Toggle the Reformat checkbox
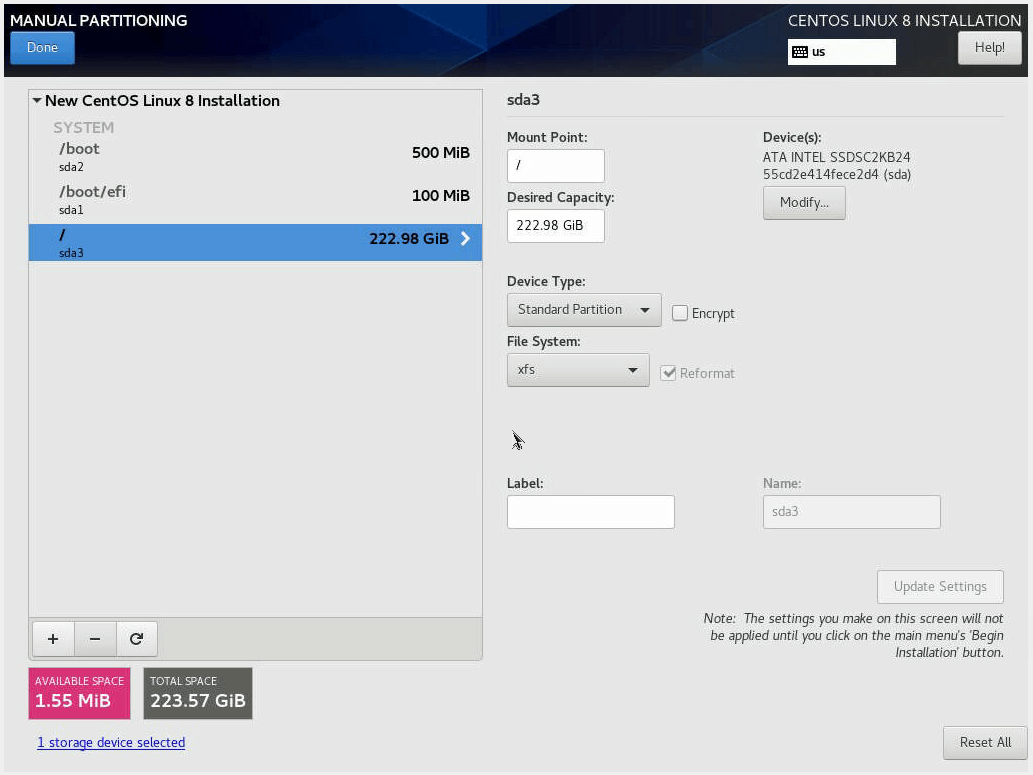Screen dimensions: 1033x775 tap(668, 373)
